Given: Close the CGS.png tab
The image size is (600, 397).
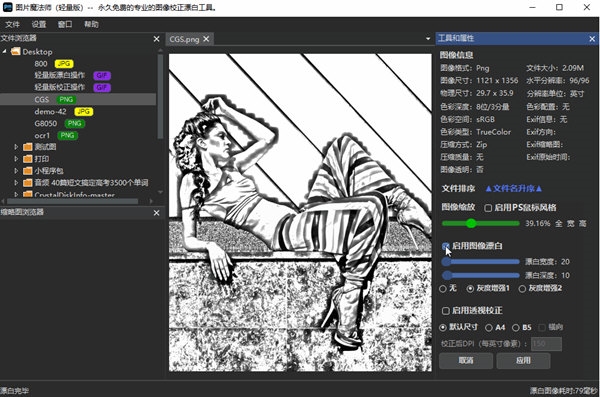Looking at the screenshot, I should tap(206, 39).
